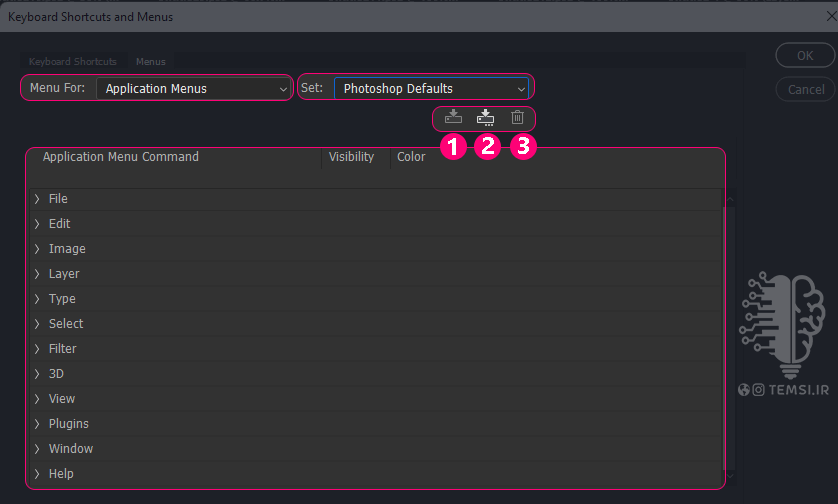This screenshot has width=838, height=504.
Task: Expand the Plugins menu commands
Action: click(x=37, y=424)
